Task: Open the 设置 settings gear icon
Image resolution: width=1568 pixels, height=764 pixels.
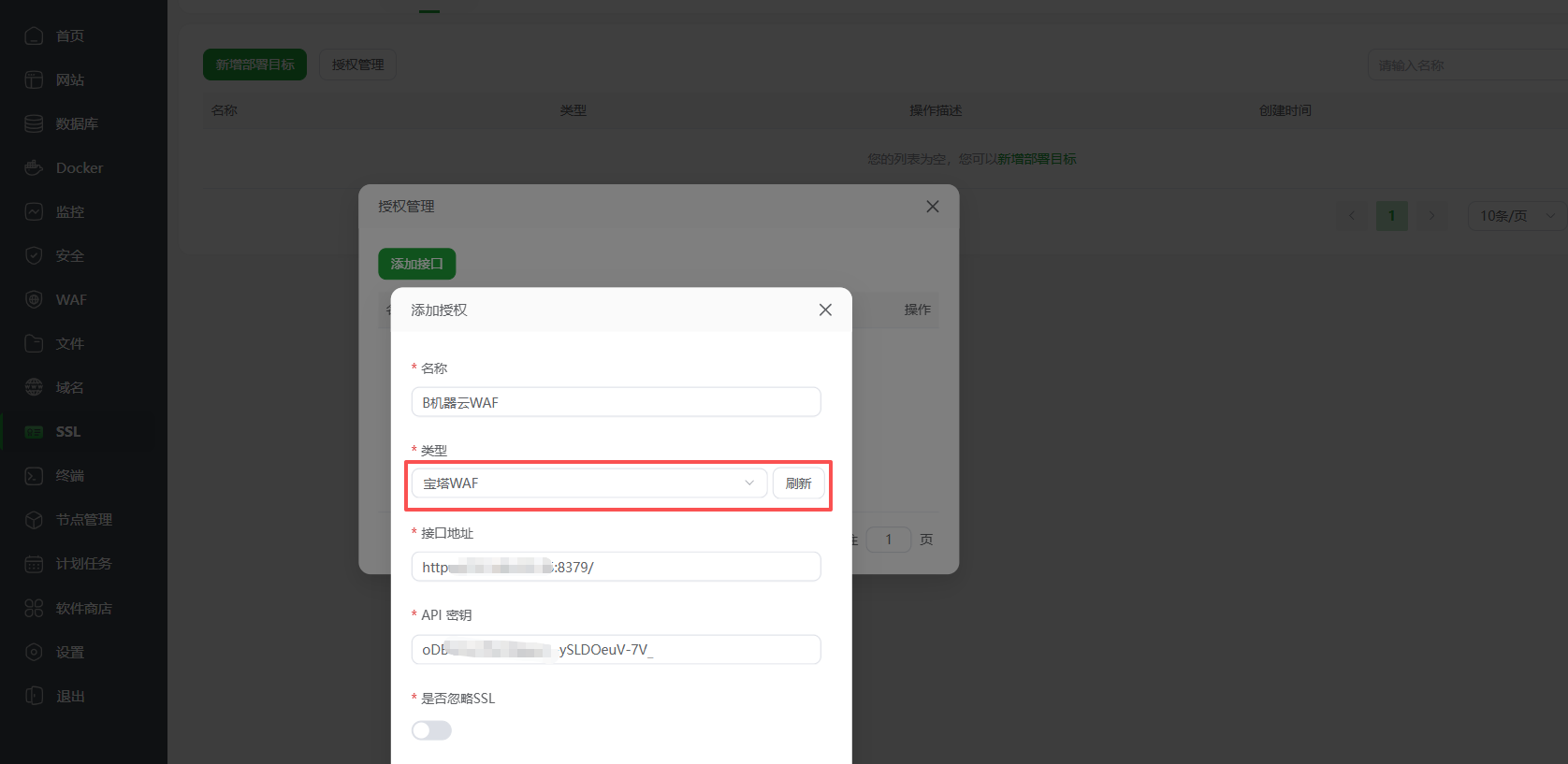Action: pyautogui.click(x=34, y=652)
